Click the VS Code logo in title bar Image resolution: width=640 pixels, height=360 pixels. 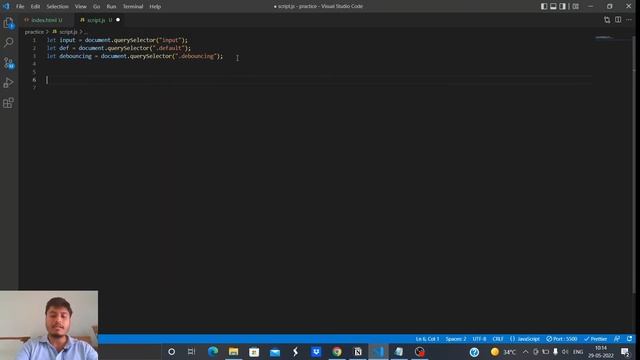click(6, 6)
